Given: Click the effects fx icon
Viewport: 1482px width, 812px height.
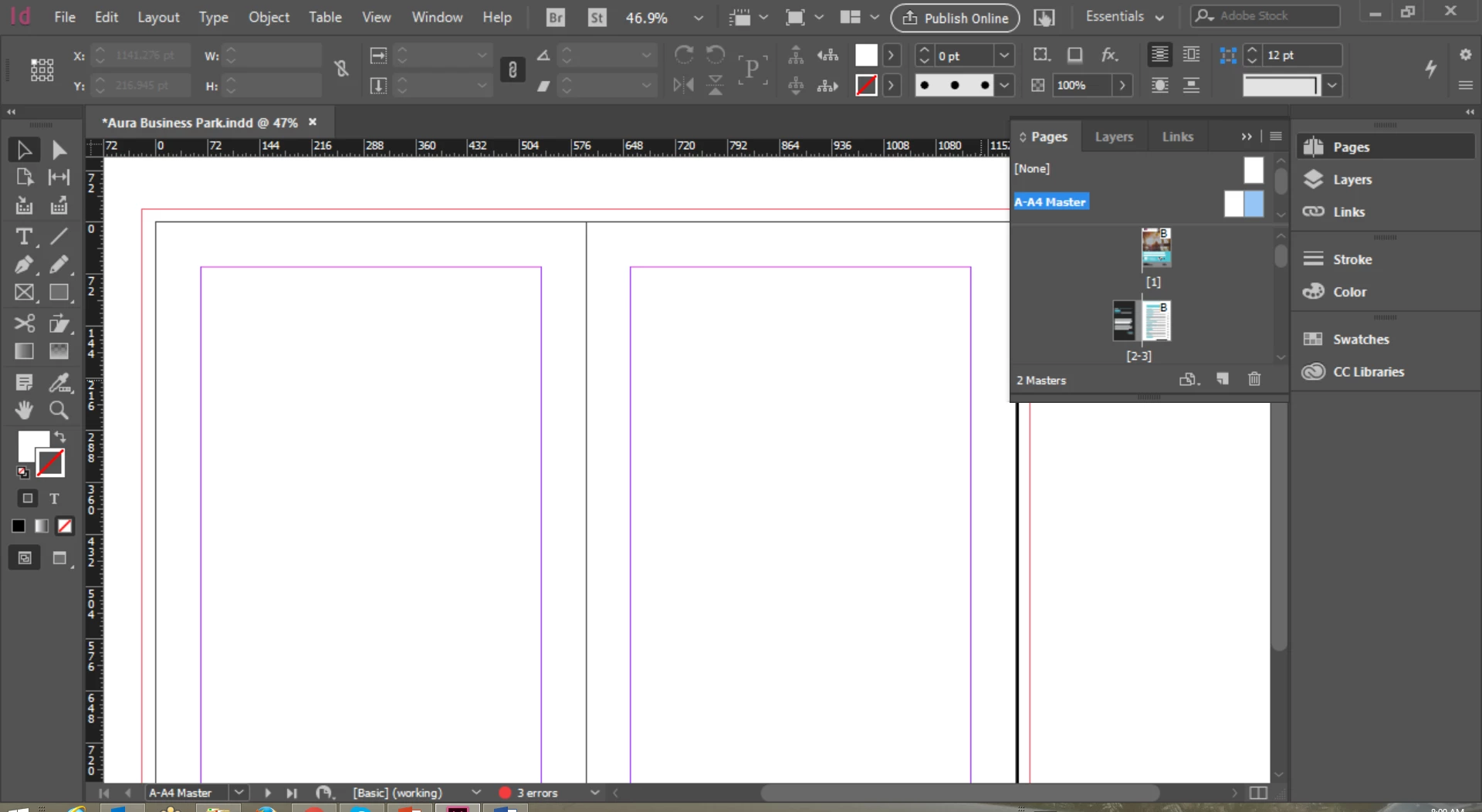Looking at the screenshot, I should coord(1109,55).
